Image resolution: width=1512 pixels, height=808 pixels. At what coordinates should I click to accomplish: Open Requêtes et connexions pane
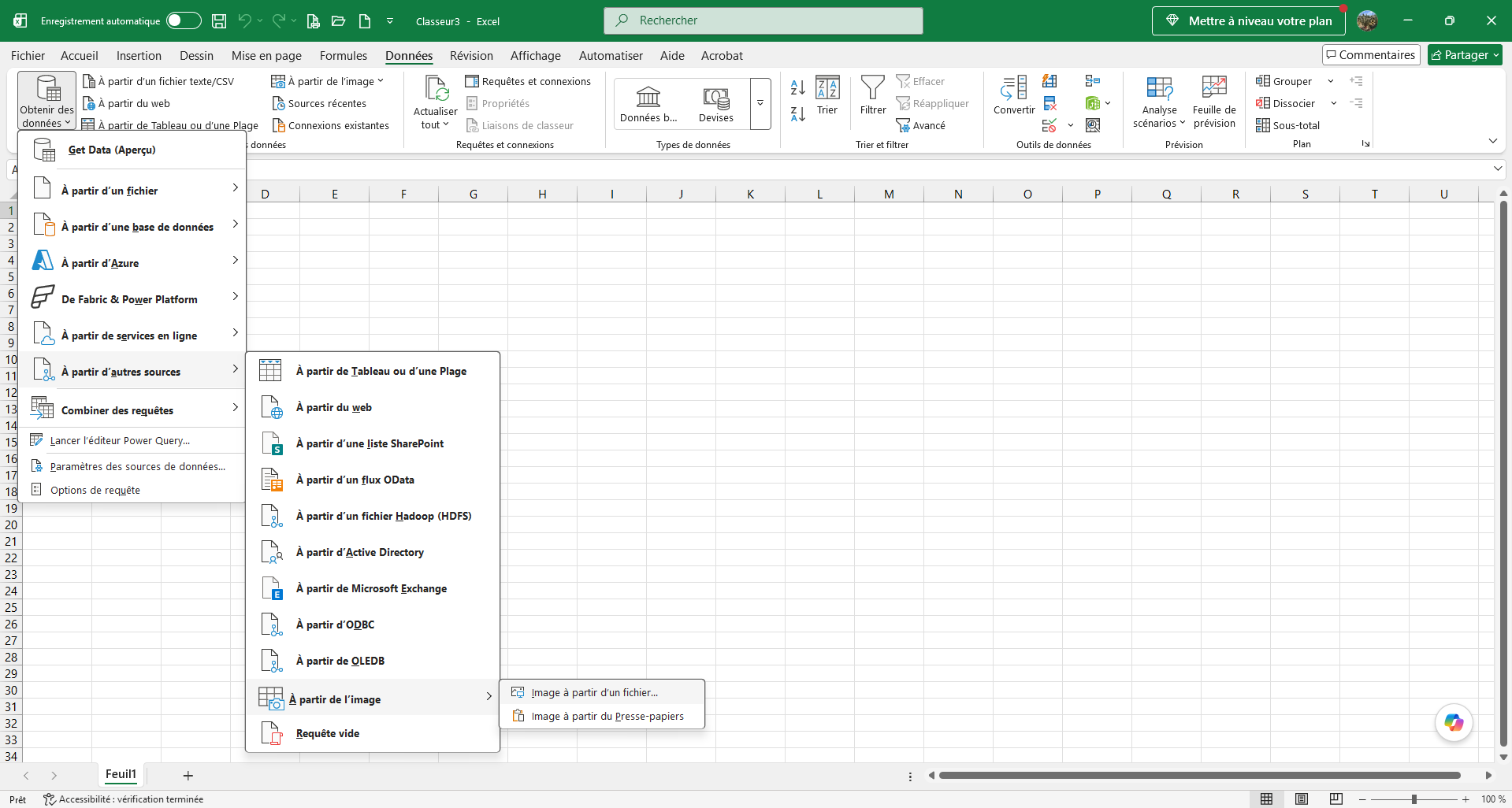tap(528, 81)
